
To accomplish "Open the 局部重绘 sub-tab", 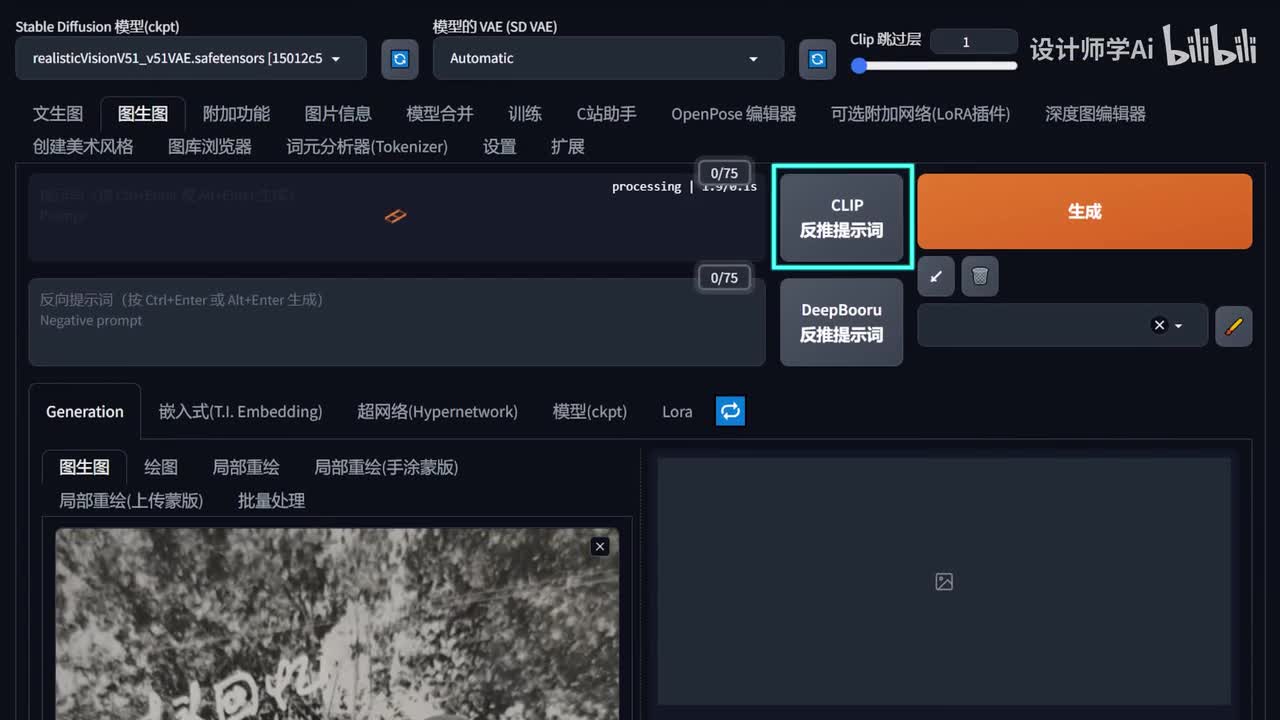I will tap(246, 467).
